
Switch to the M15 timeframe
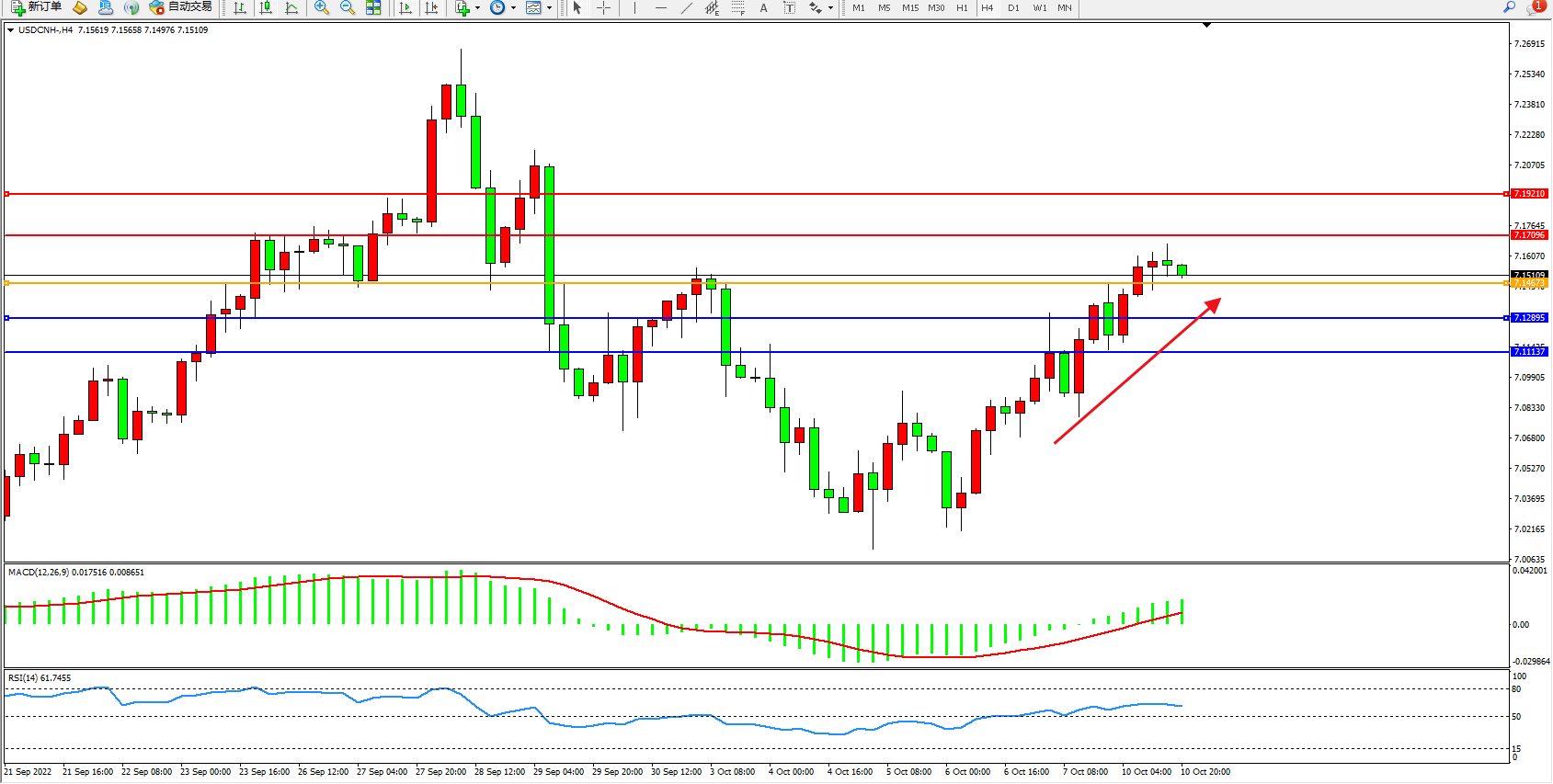click(x=910, y=7)
